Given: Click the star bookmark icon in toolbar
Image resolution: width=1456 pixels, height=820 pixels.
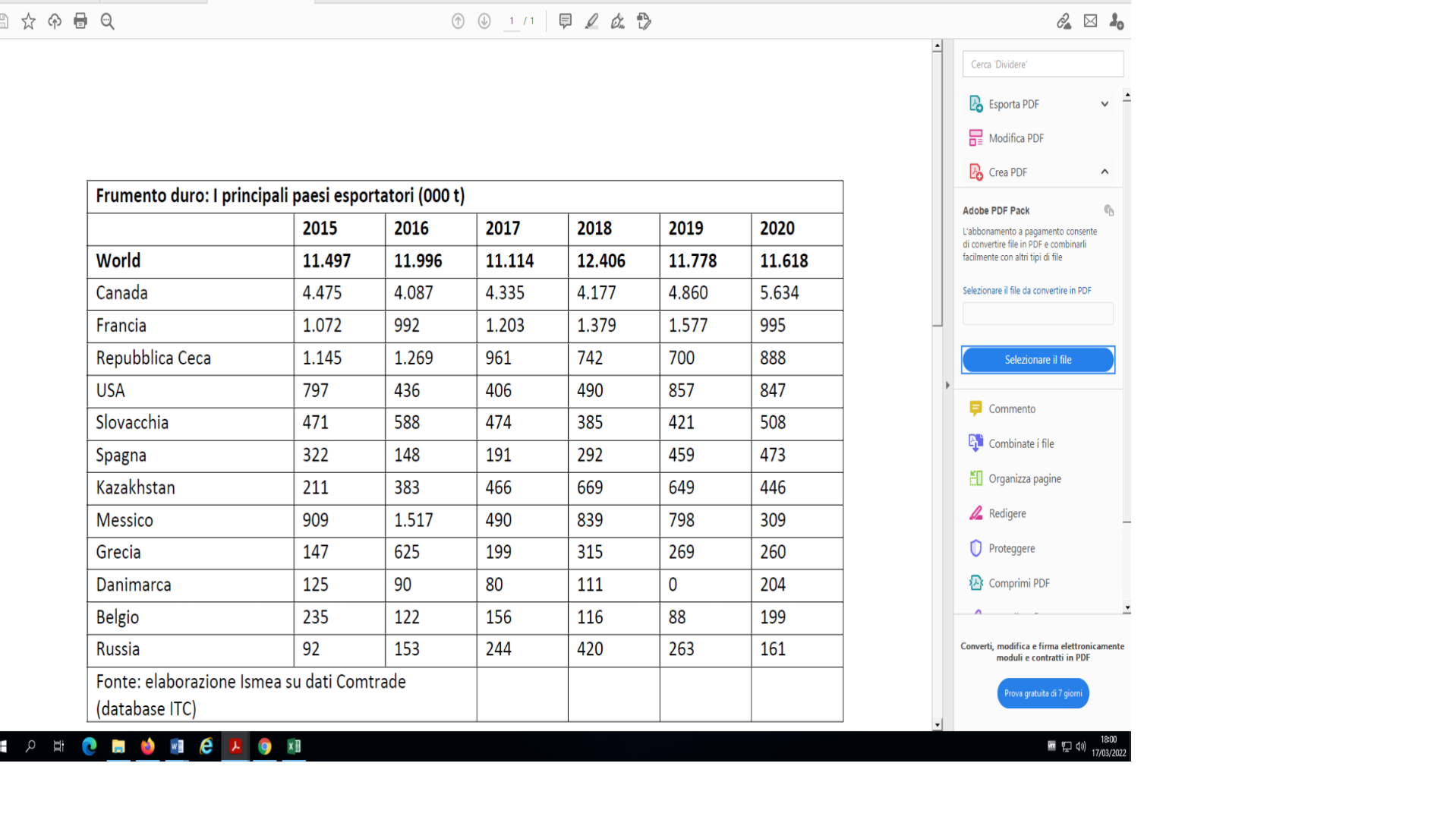Looking at the screenshot, I should coord(29,21).
